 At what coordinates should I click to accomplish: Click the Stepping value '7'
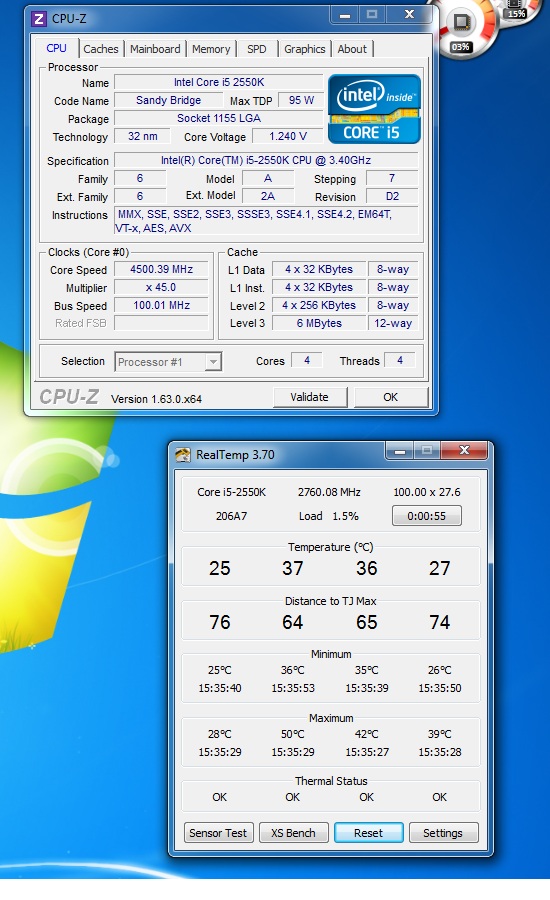[392, 178]
